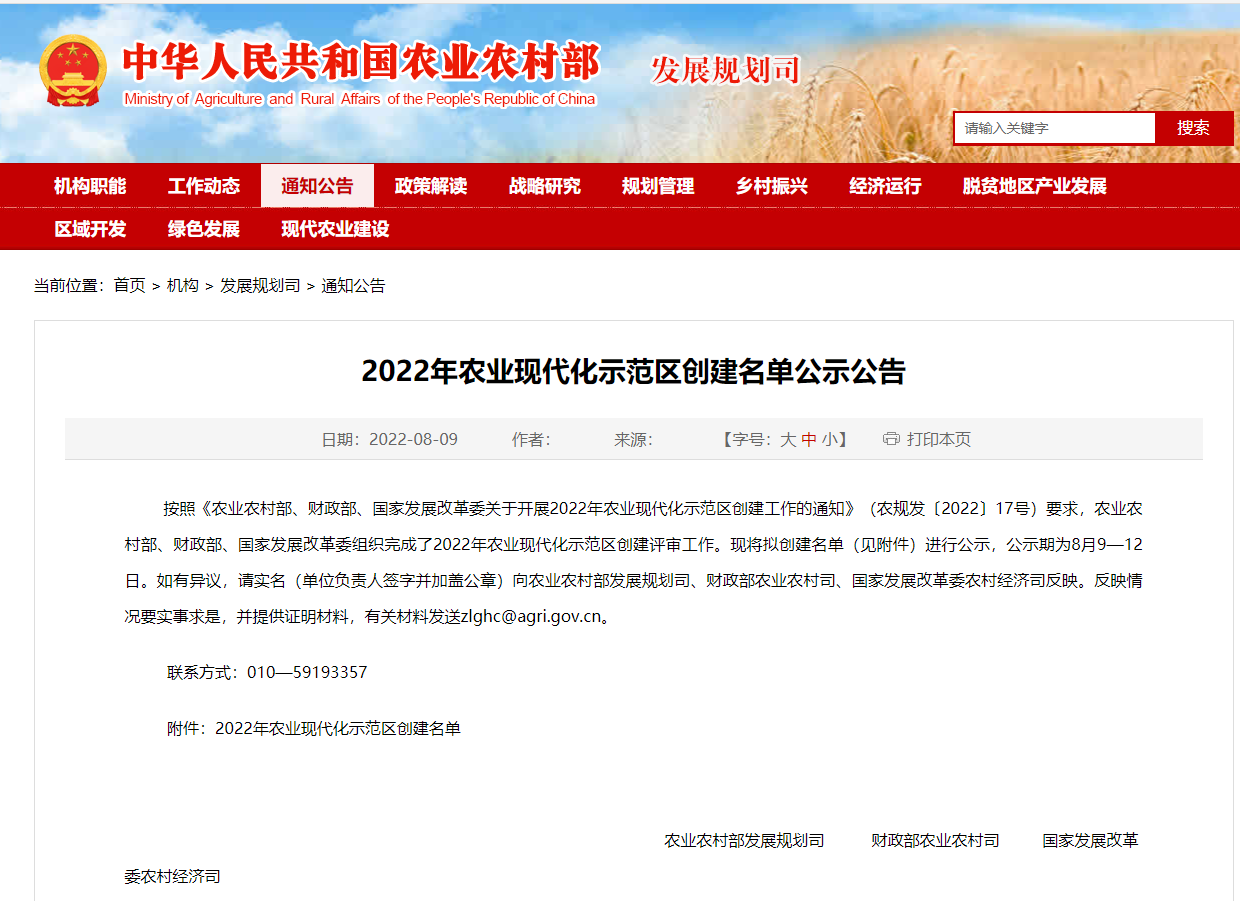Click 首页 in the breadcrumb
Screen dimensions: 1240x901
[x=129, y=286]
